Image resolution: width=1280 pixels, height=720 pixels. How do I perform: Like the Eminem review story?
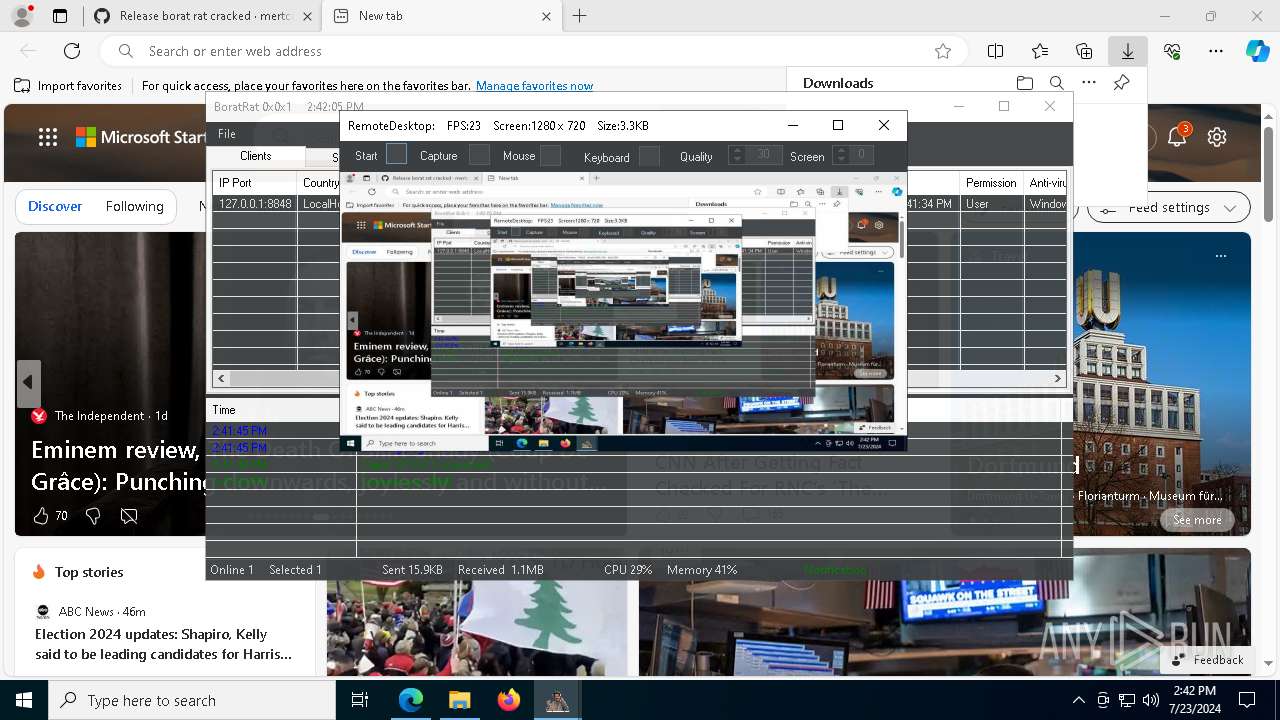pos(41,516)
